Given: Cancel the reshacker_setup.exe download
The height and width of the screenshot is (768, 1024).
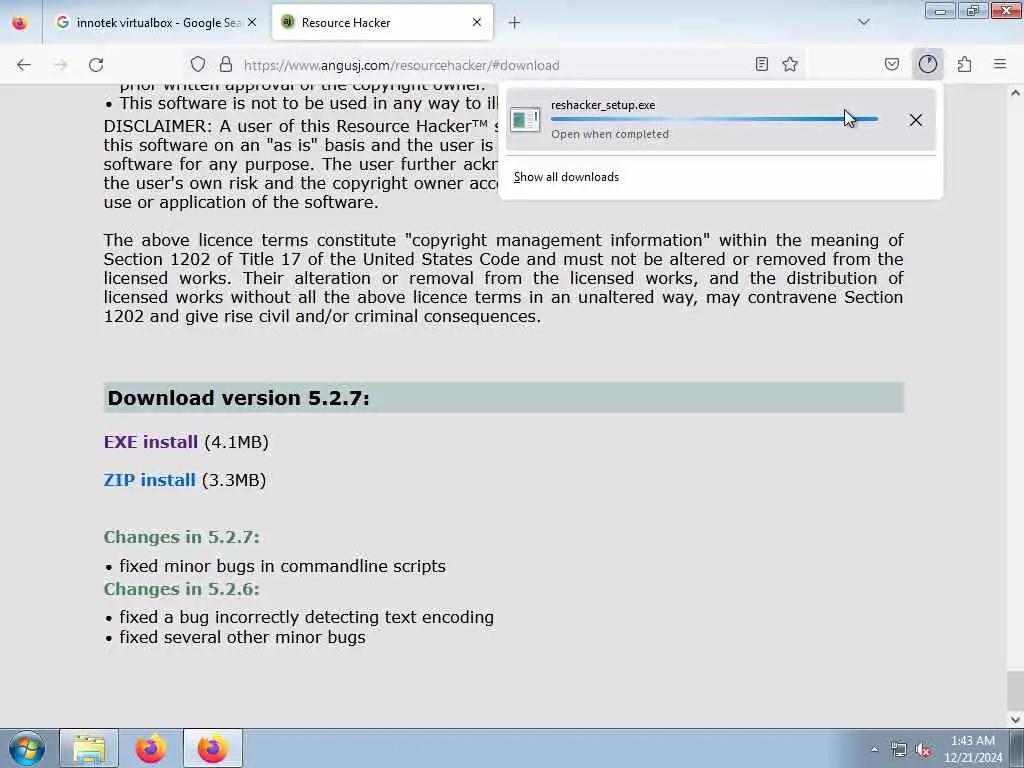Looking at the screenshot, I should tap(916, 120).
